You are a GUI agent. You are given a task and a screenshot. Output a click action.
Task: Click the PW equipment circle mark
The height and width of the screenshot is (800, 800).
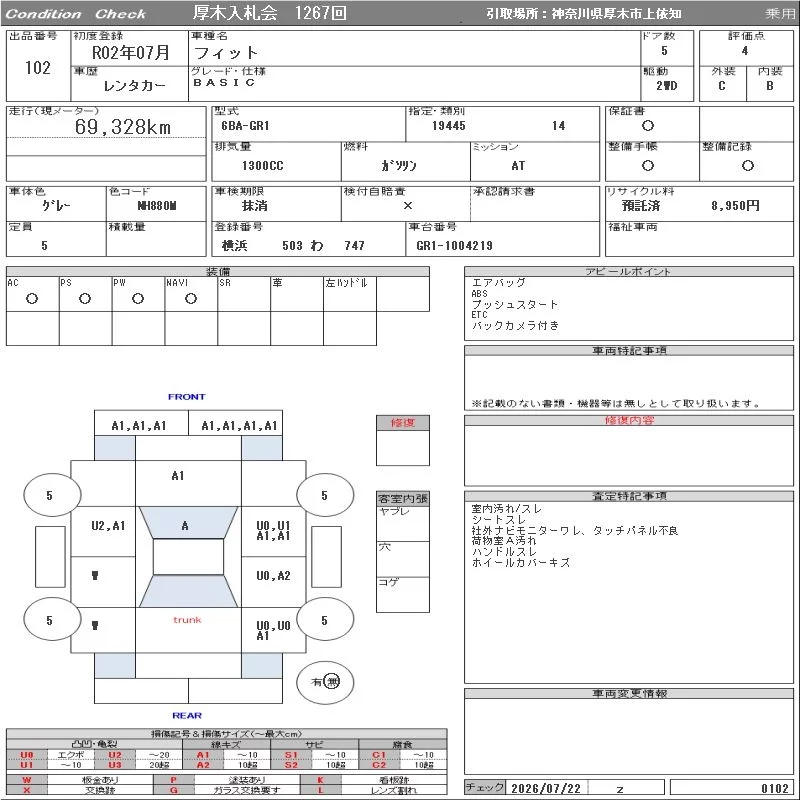pyautogui.click(x=138, y=299)
